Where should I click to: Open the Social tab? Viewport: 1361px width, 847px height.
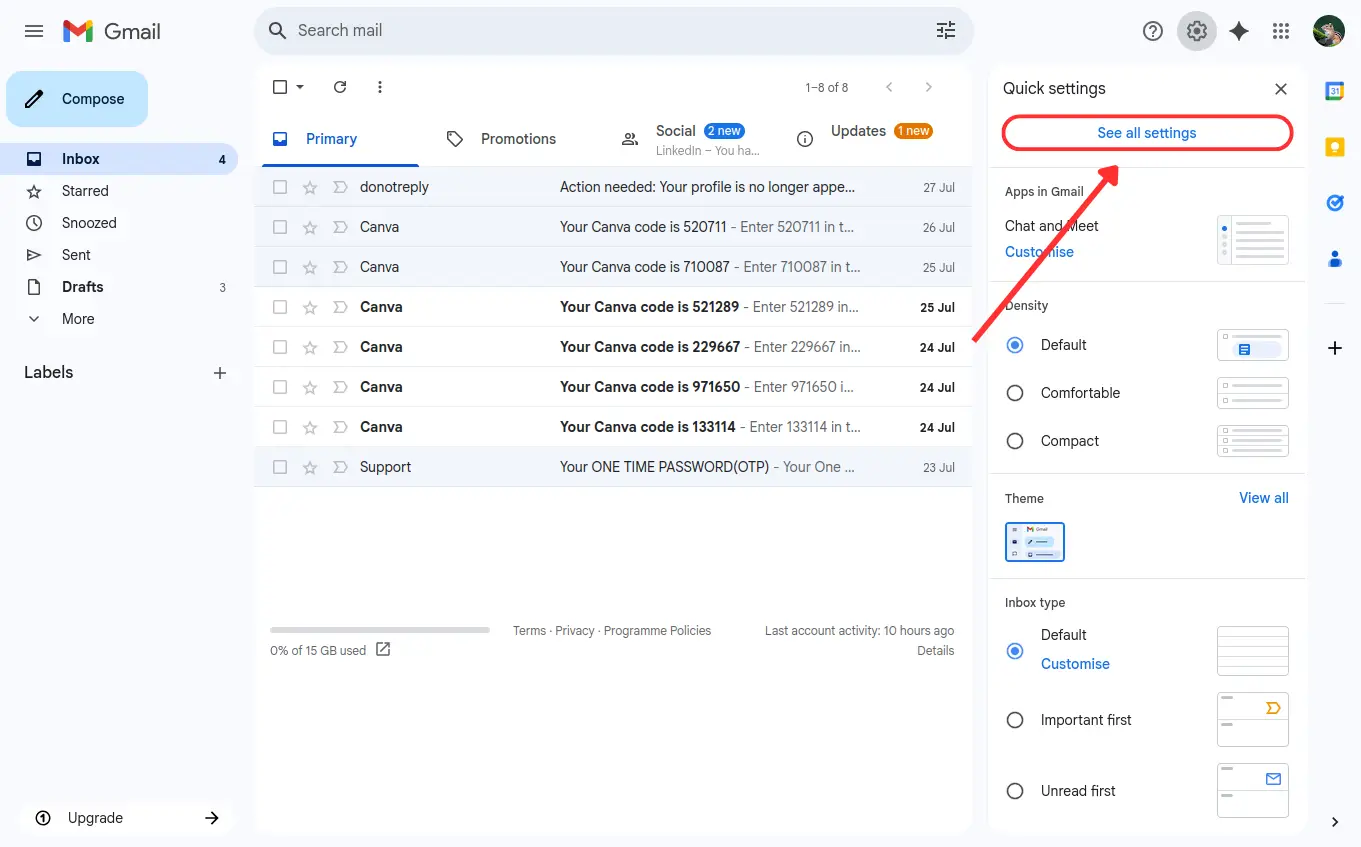(676, 139)
